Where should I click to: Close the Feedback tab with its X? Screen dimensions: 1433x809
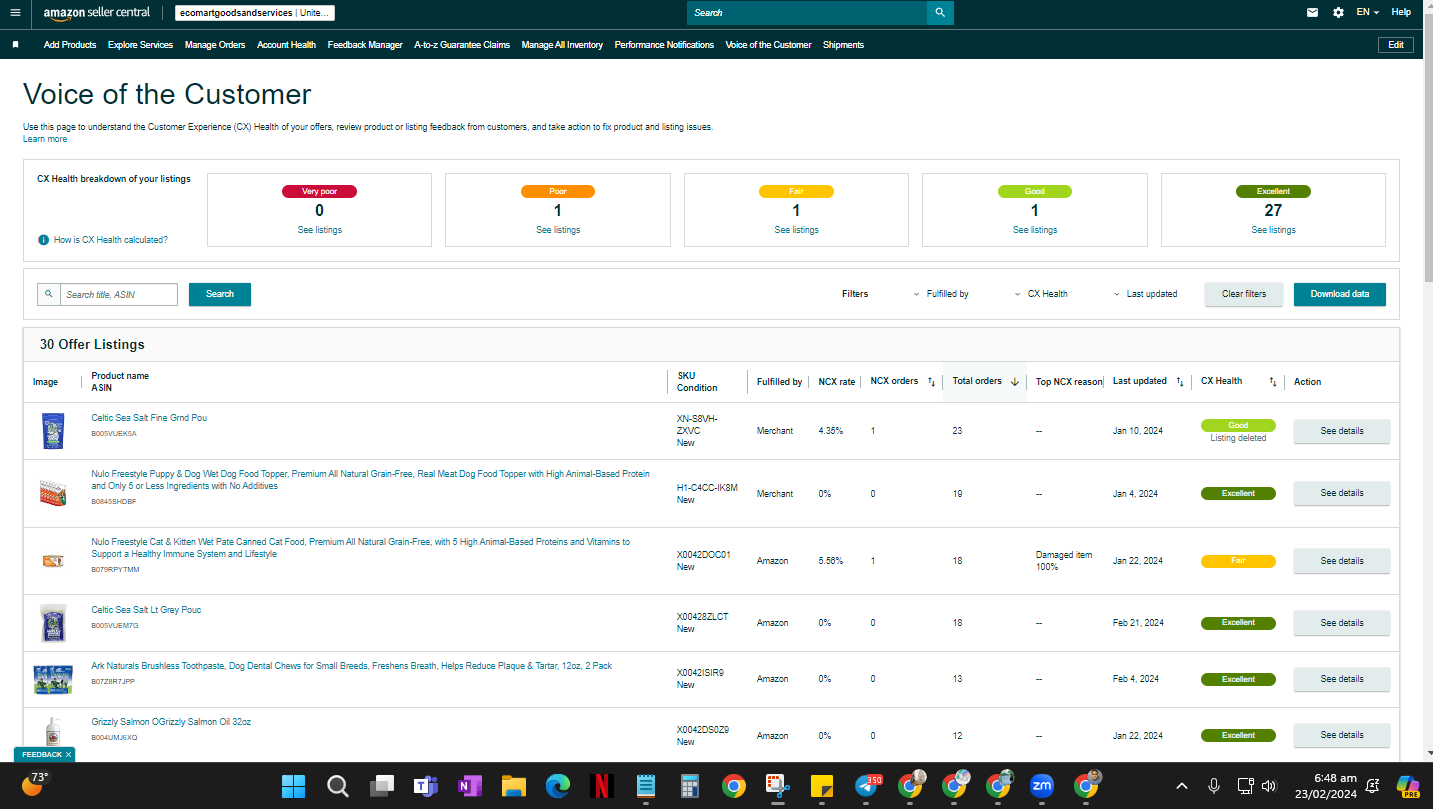point(68,755)
